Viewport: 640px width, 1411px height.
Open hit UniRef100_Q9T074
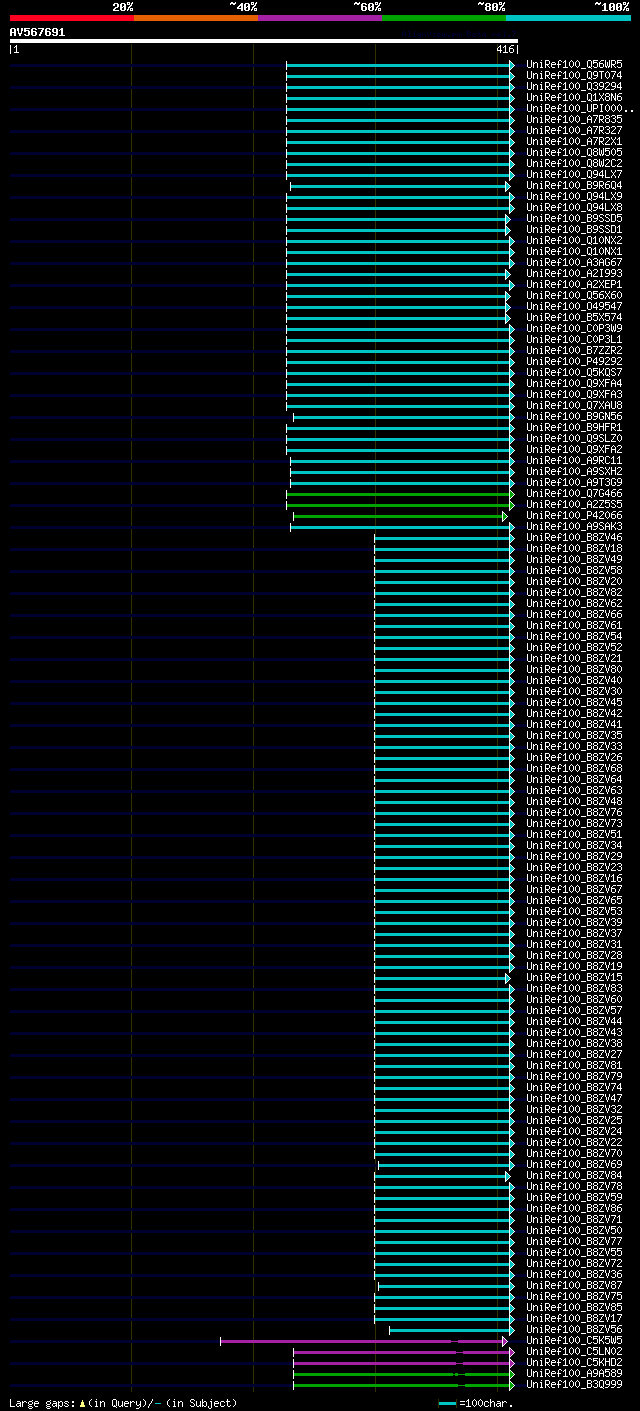[574, 75]
